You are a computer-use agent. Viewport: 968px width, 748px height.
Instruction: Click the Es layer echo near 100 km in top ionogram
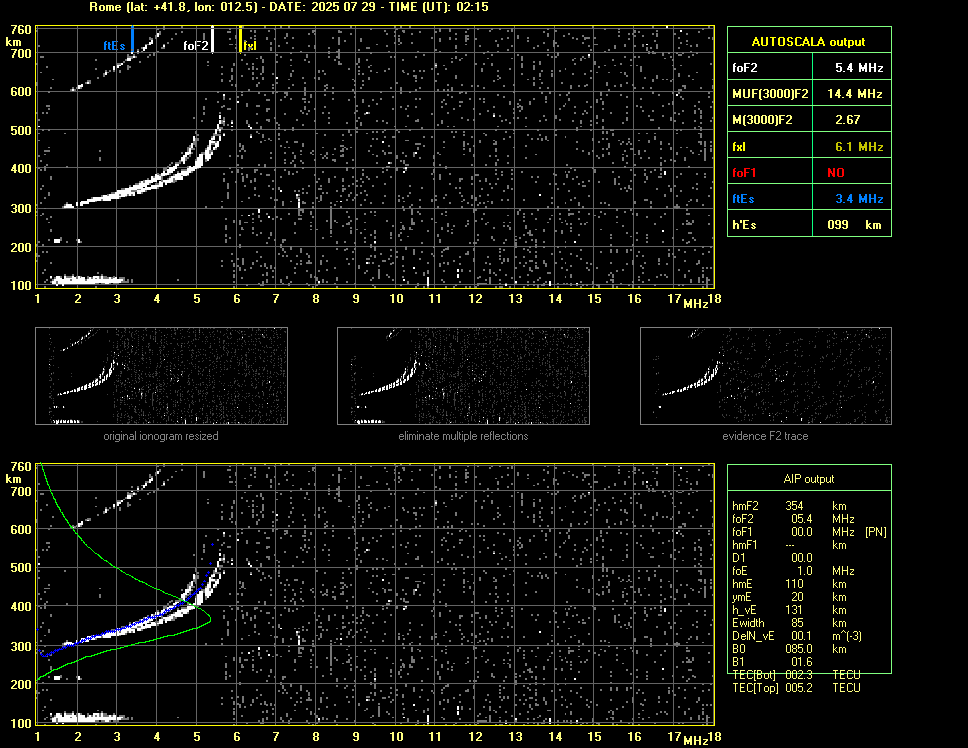click(x=90, y=280)
